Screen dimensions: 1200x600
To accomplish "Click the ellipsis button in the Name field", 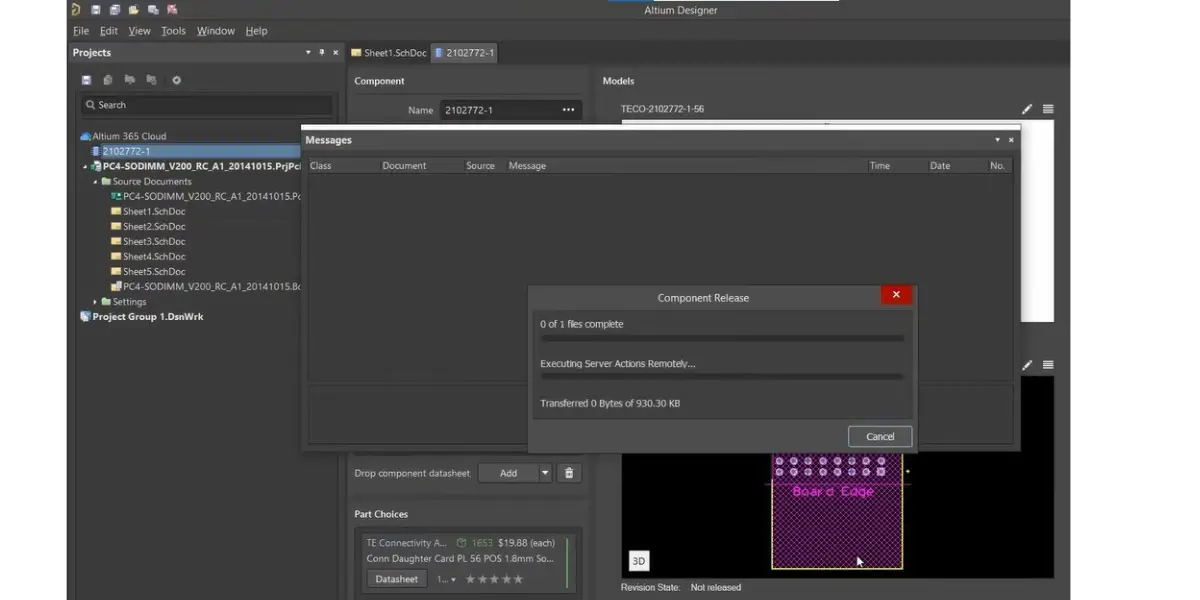I will pos(568,110).
